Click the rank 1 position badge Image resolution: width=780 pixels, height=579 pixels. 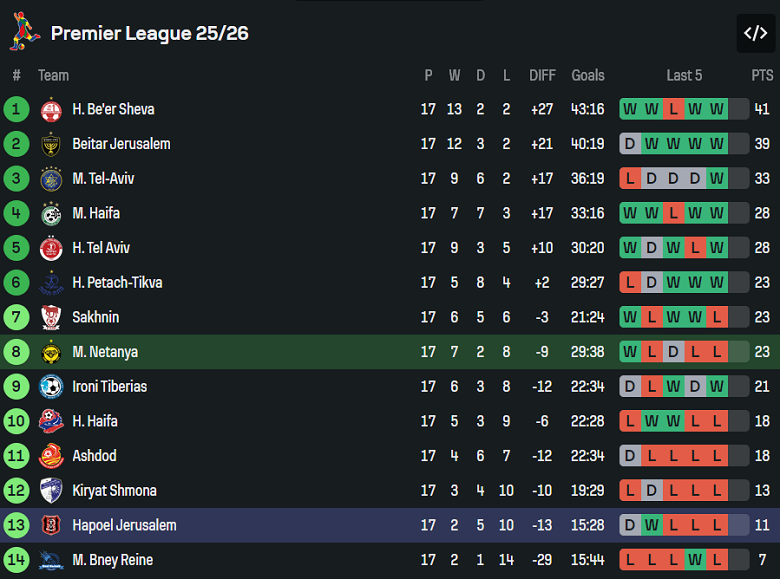17,109
